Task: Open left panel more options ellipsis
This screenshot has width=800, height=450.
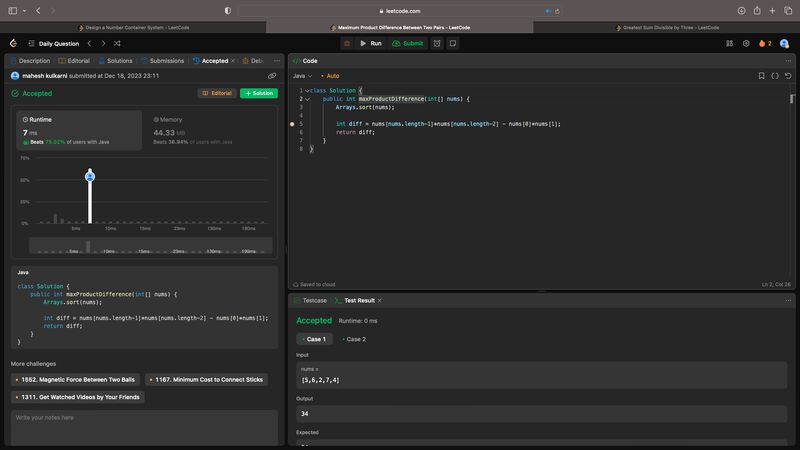Action: [x=277, y=61]
